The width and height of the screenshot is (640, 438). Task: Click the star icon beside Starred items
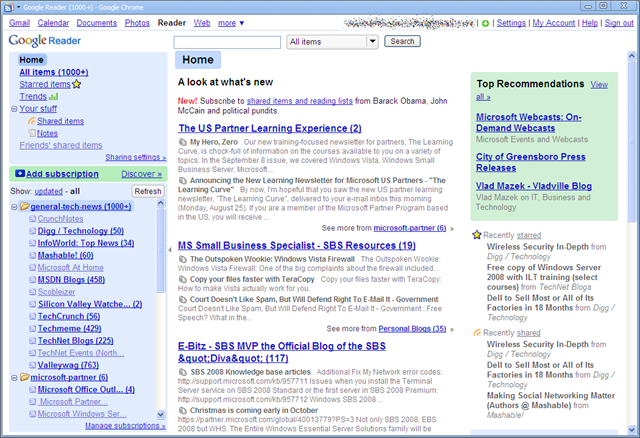(76, 84)
